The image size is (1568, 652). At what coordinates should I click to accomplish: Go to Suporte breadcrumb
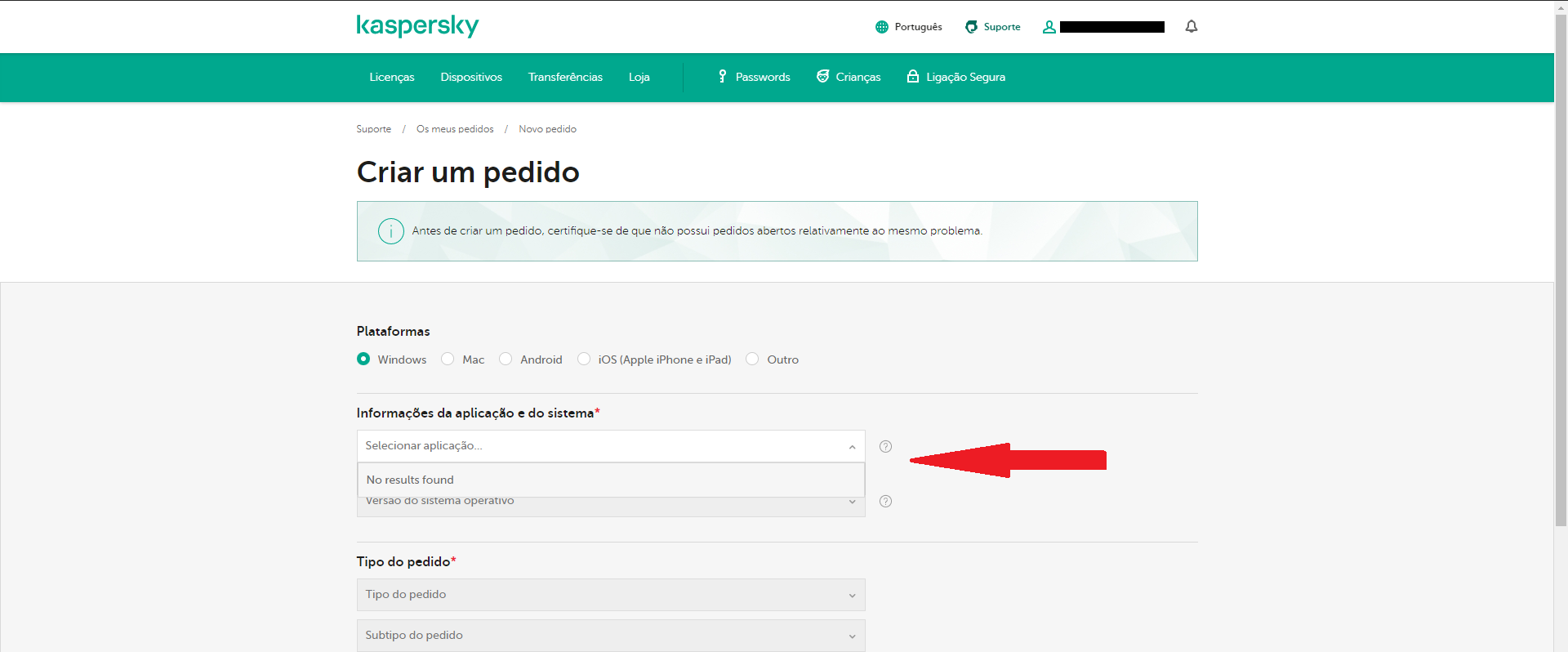point(373,129)
